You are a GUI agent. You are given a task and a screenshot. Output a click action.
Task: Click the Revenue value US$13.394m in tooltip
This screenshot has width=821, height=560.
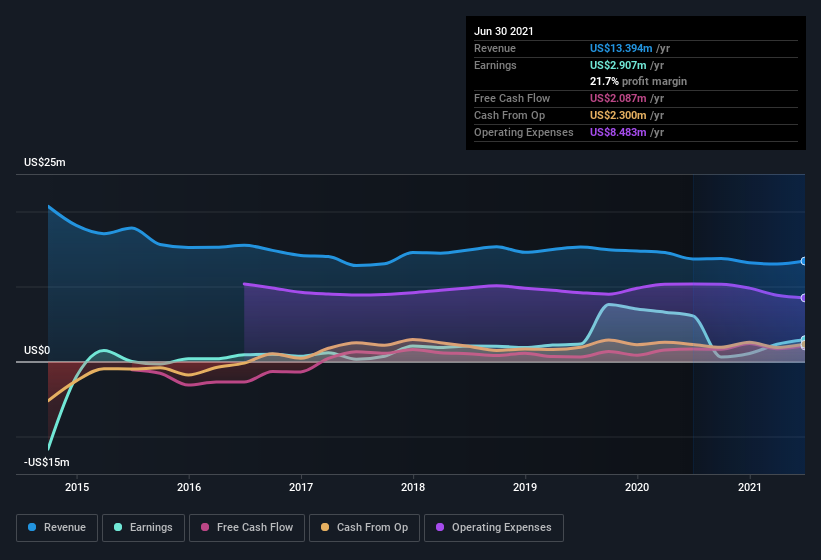coord(621,48)
